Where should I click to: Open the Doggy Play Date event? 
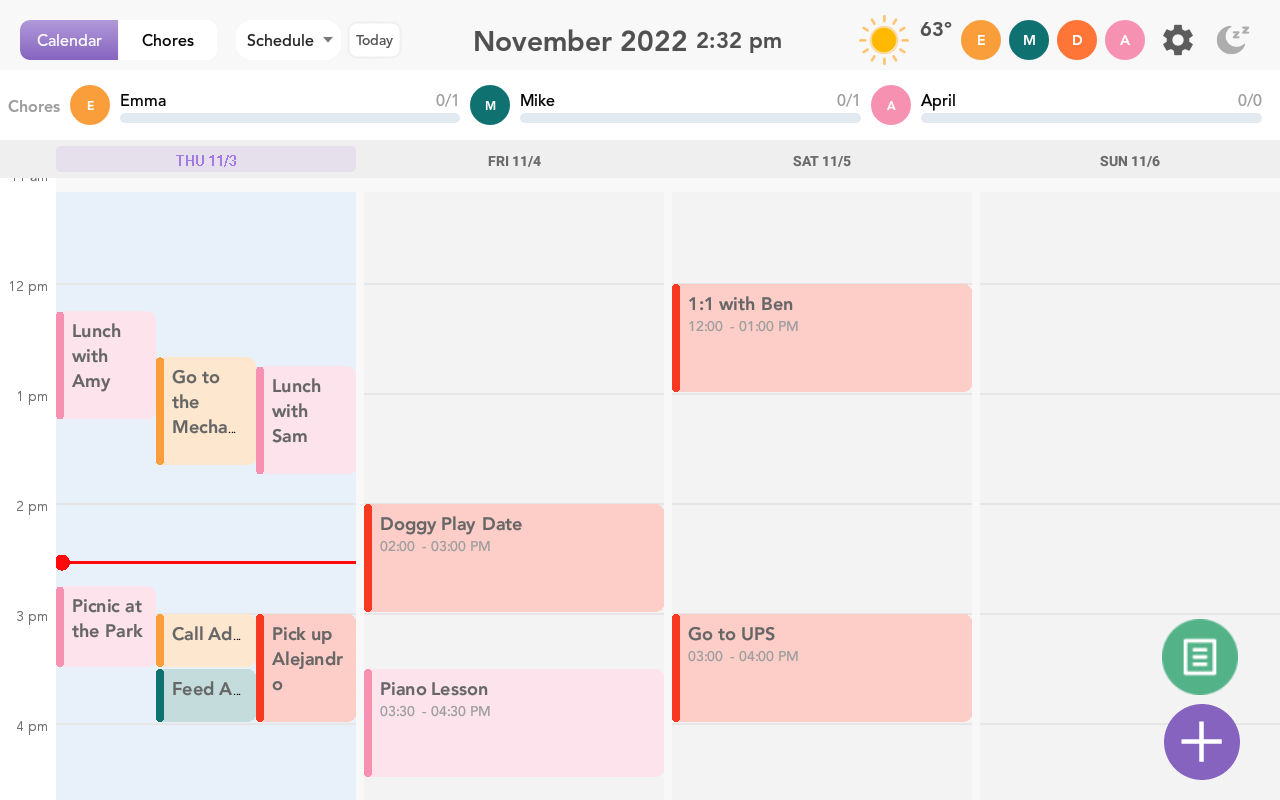point(514,557)
